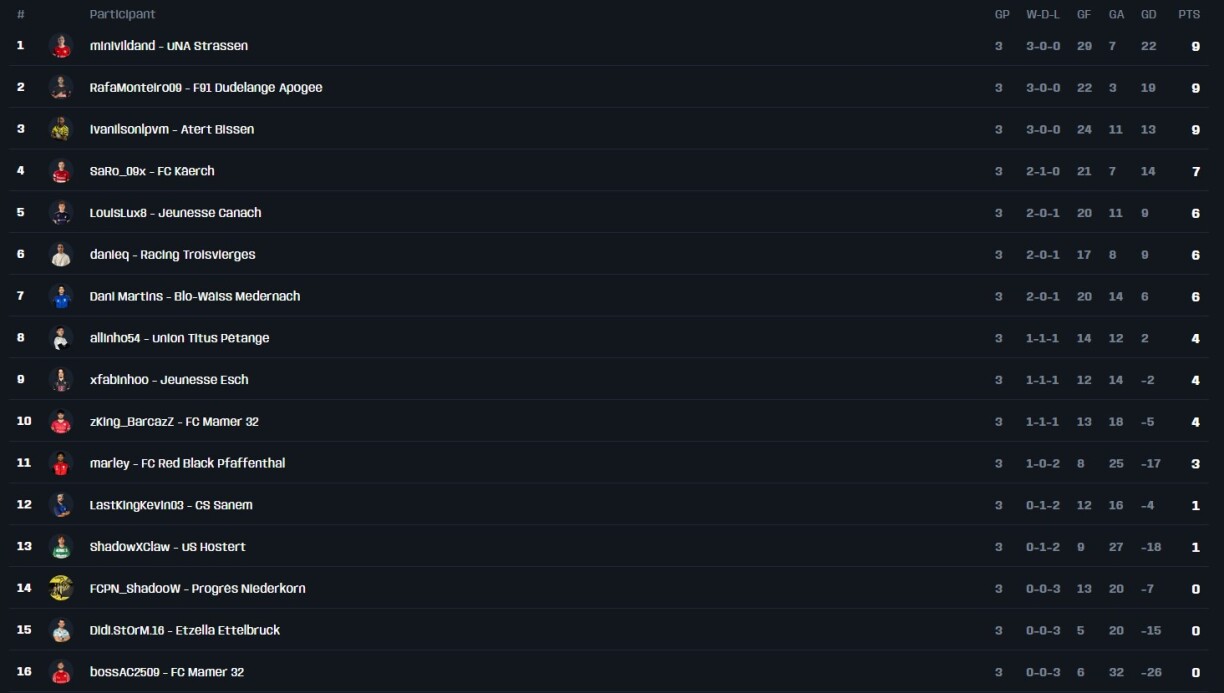
Task: Click miniVildand's avatar icon
Action: [61, 46]
